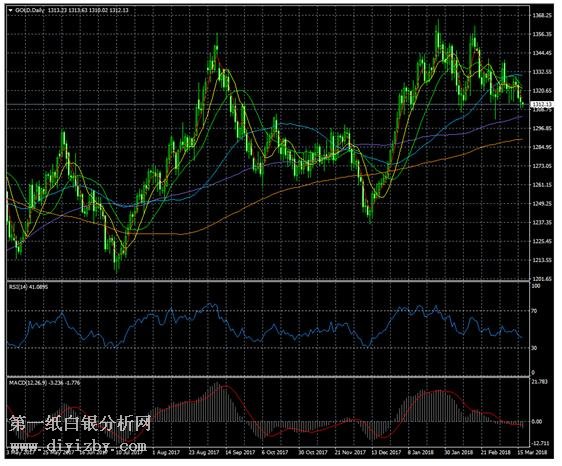Expand the GOLD,Daily chart title triangle
This screenshot has height=466, width=562.
pos(10,10)
